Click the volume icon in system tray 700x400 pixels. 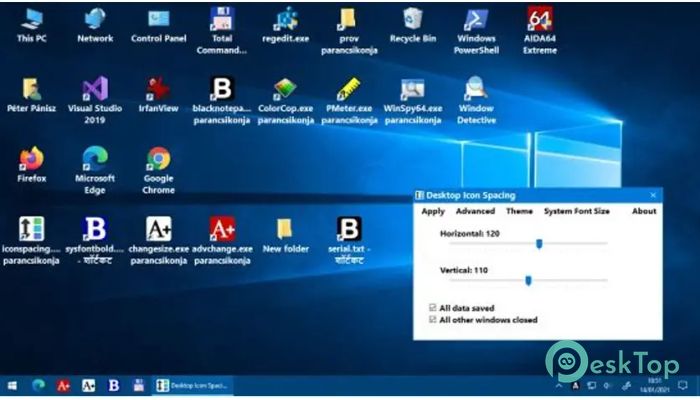[x=608, y=385]
